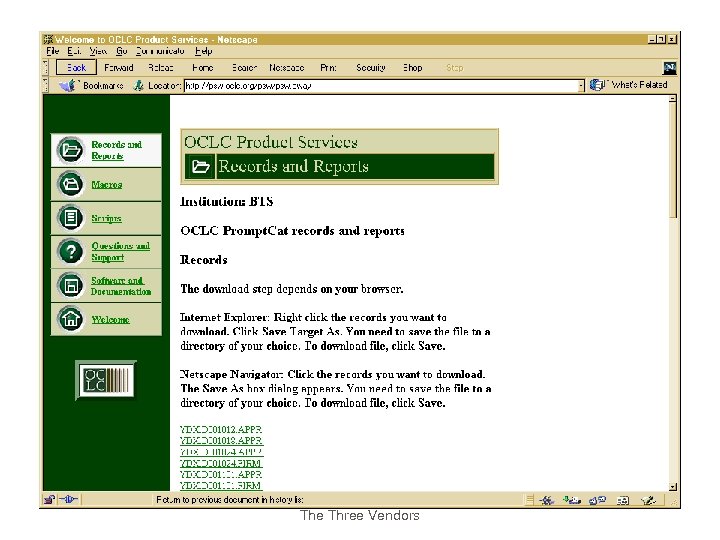720x540 pixels.
Task: Click the first .FIRM record file link
Action: pos(221,463)
